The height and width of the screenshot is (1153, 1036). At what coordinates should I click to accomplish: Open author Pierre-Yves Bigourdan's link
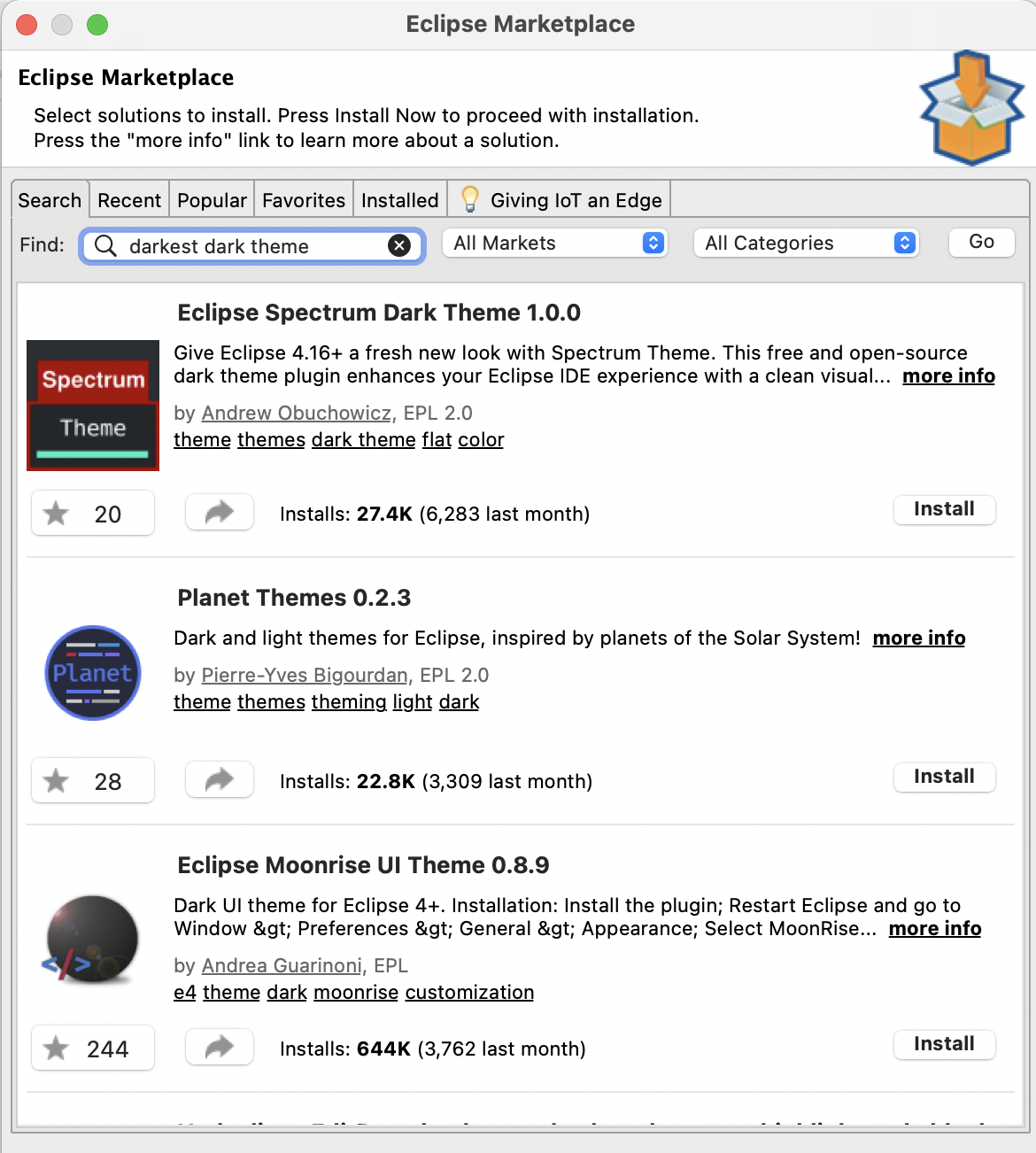pos(305,675)
